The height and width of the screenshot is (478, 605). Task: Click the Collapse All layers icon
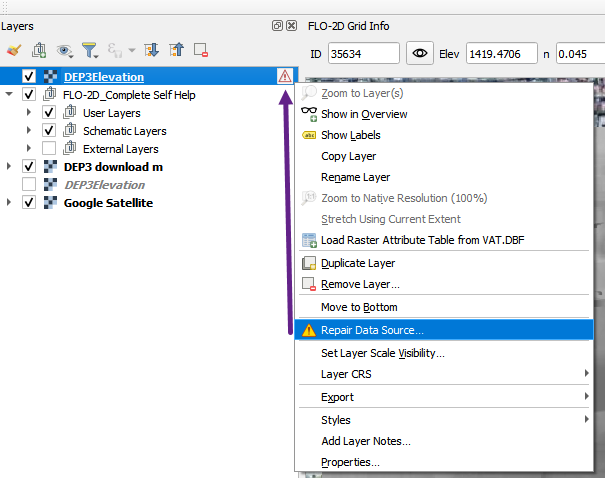[x=177, y=50]
